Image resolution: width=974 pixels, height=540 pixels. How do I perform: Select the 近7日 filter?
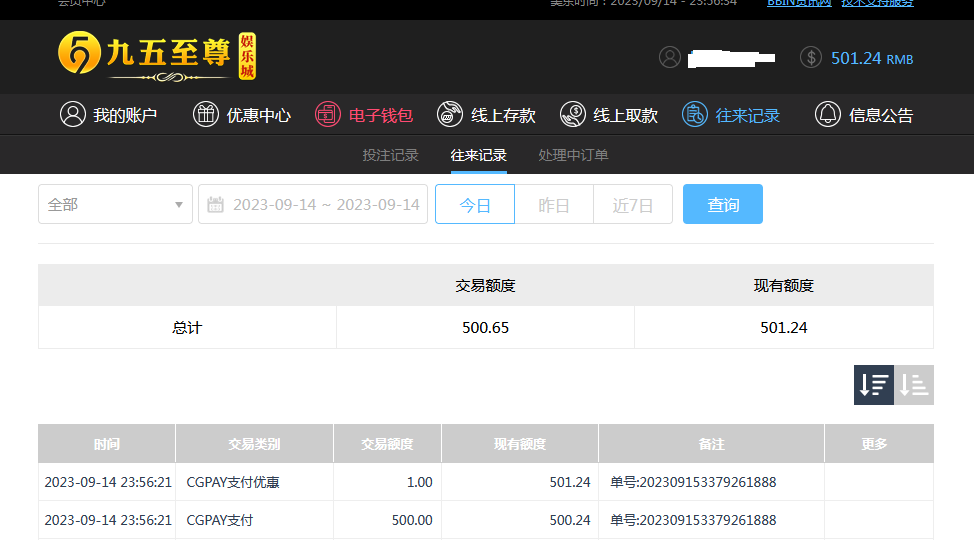(633, 204)
